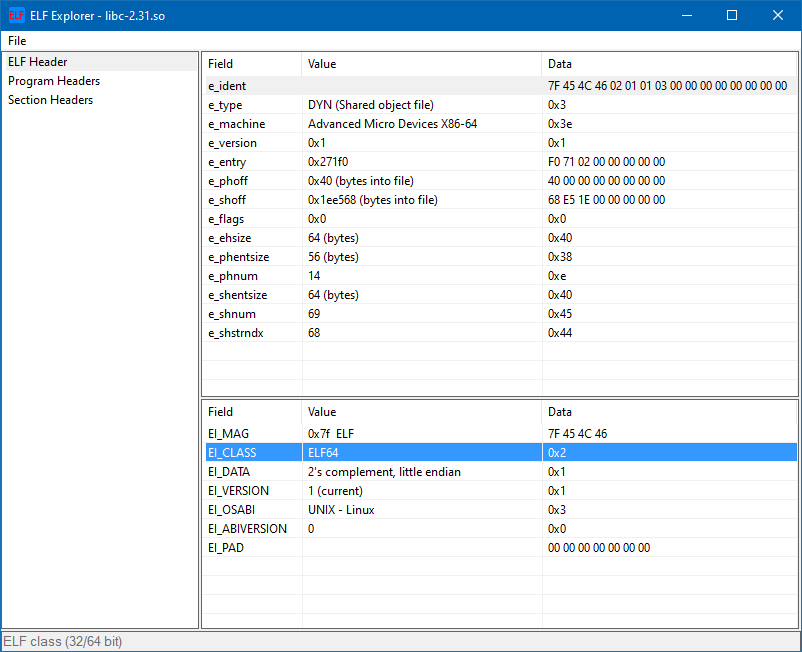
Task: Click the Field column header in upper table
Action: pyautogui.click(x=252, y=64)
